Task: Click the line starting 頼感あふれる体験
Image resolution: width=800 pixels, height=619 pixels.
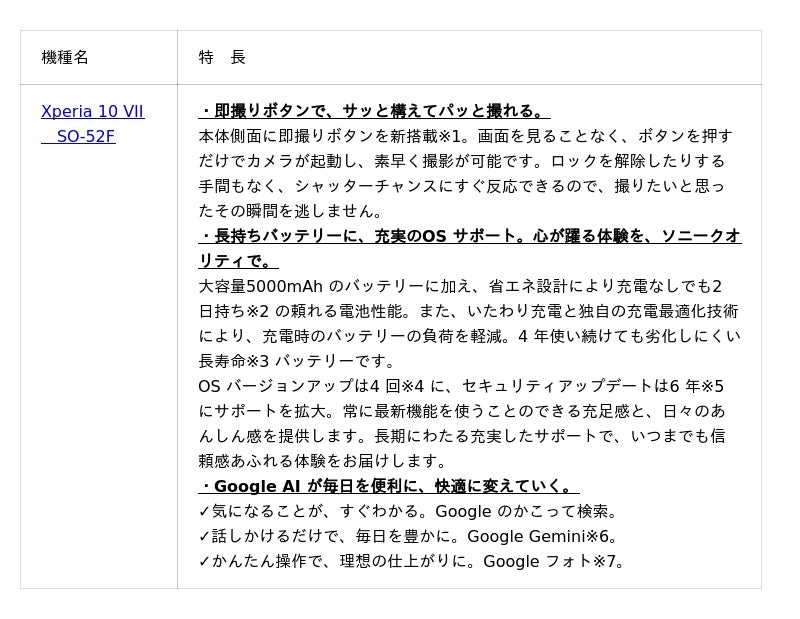Action: point(325,462)
